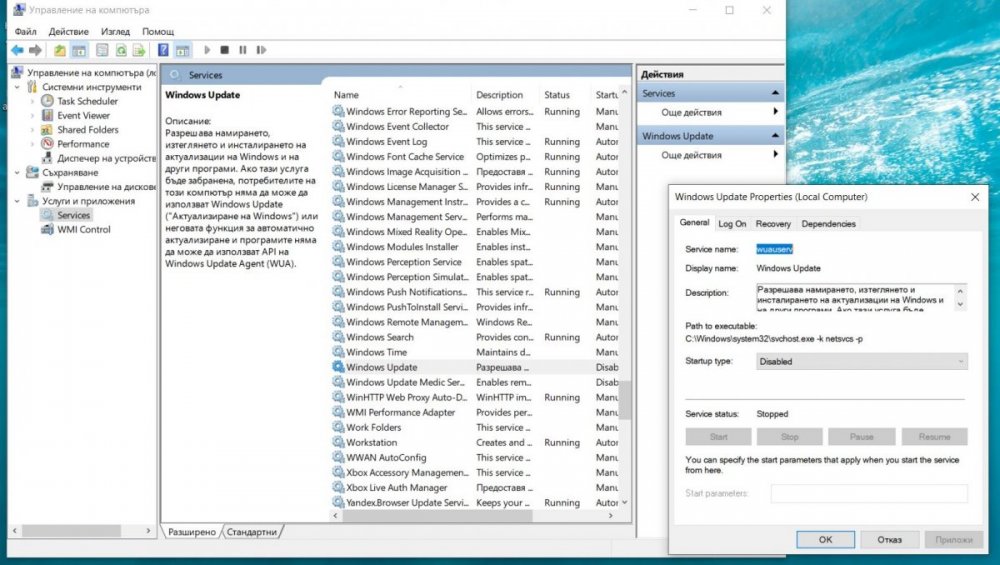This screenshot has height=565, width=1000.
Task: Click the Forward arrow toolbar icon
Action: click(x=36, y=50)
